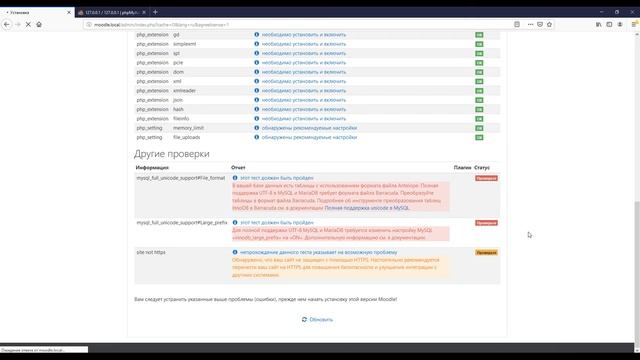Close the phpMyAdmin tab
Image resolution: width=640 pixels, height=360 pixels.
[144, 13]
